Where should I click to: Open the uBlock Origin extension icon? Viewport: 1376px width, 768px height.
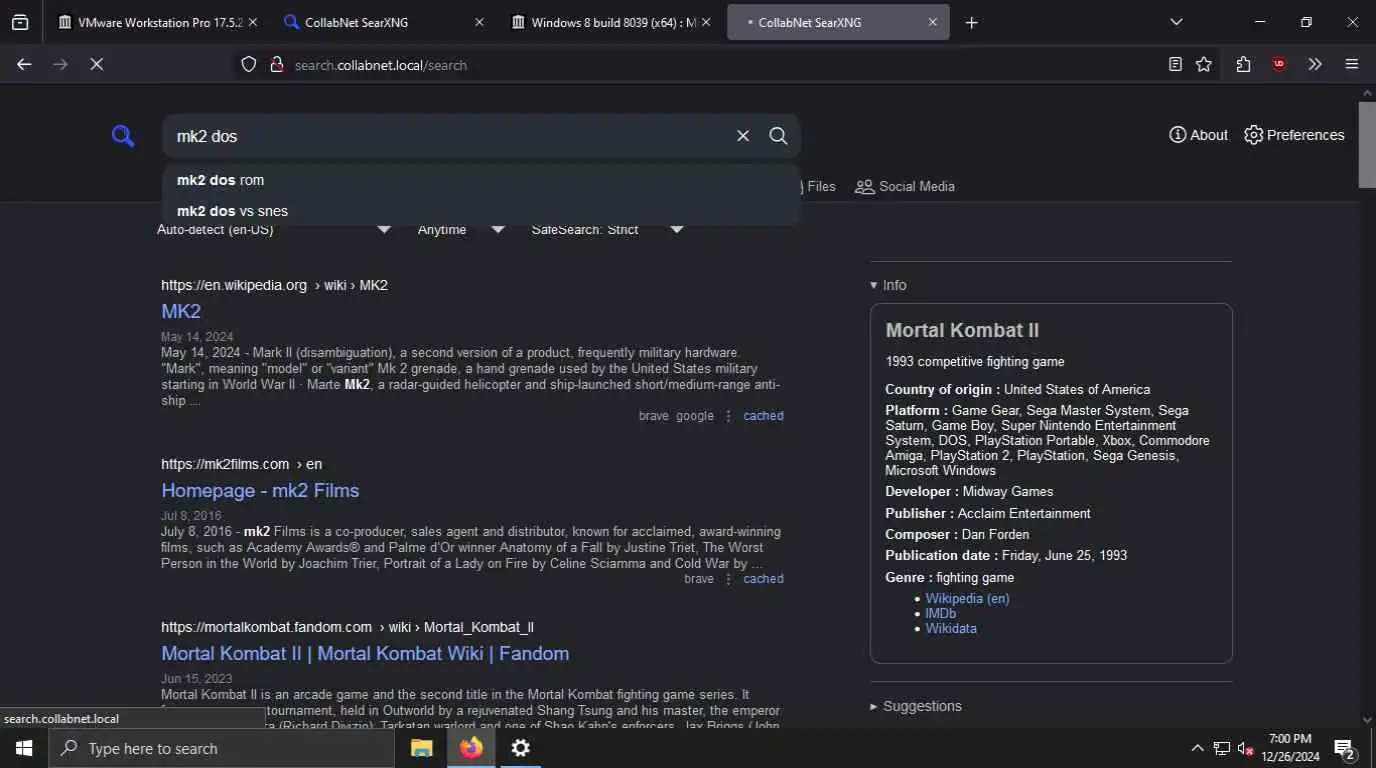click(1279, 64)
